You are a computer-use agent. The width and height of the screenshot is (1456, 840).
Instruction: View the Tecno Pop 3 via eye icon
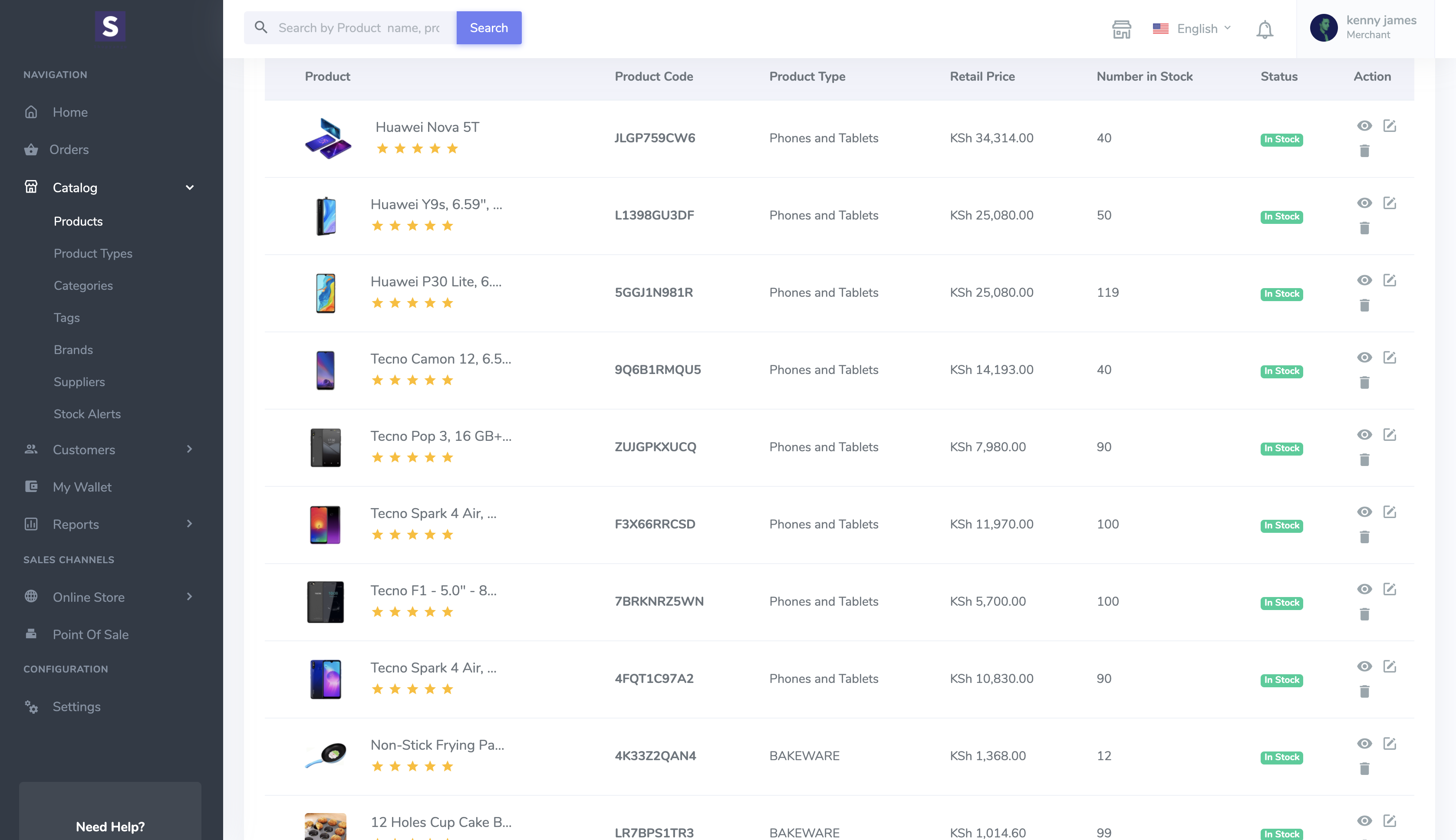pyautogui.click(x=1364, y=435)
